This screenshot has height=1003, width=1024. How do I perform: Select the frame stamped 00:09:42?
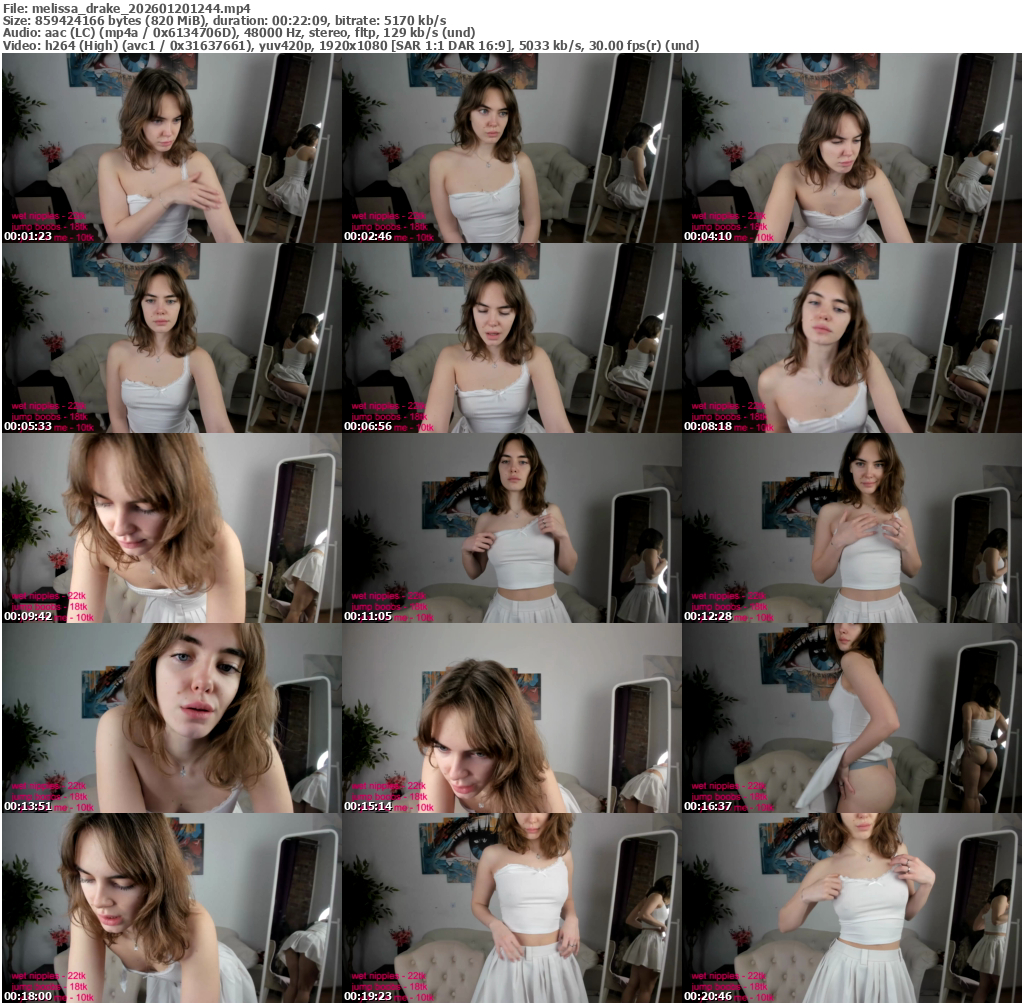coord(172,528)
